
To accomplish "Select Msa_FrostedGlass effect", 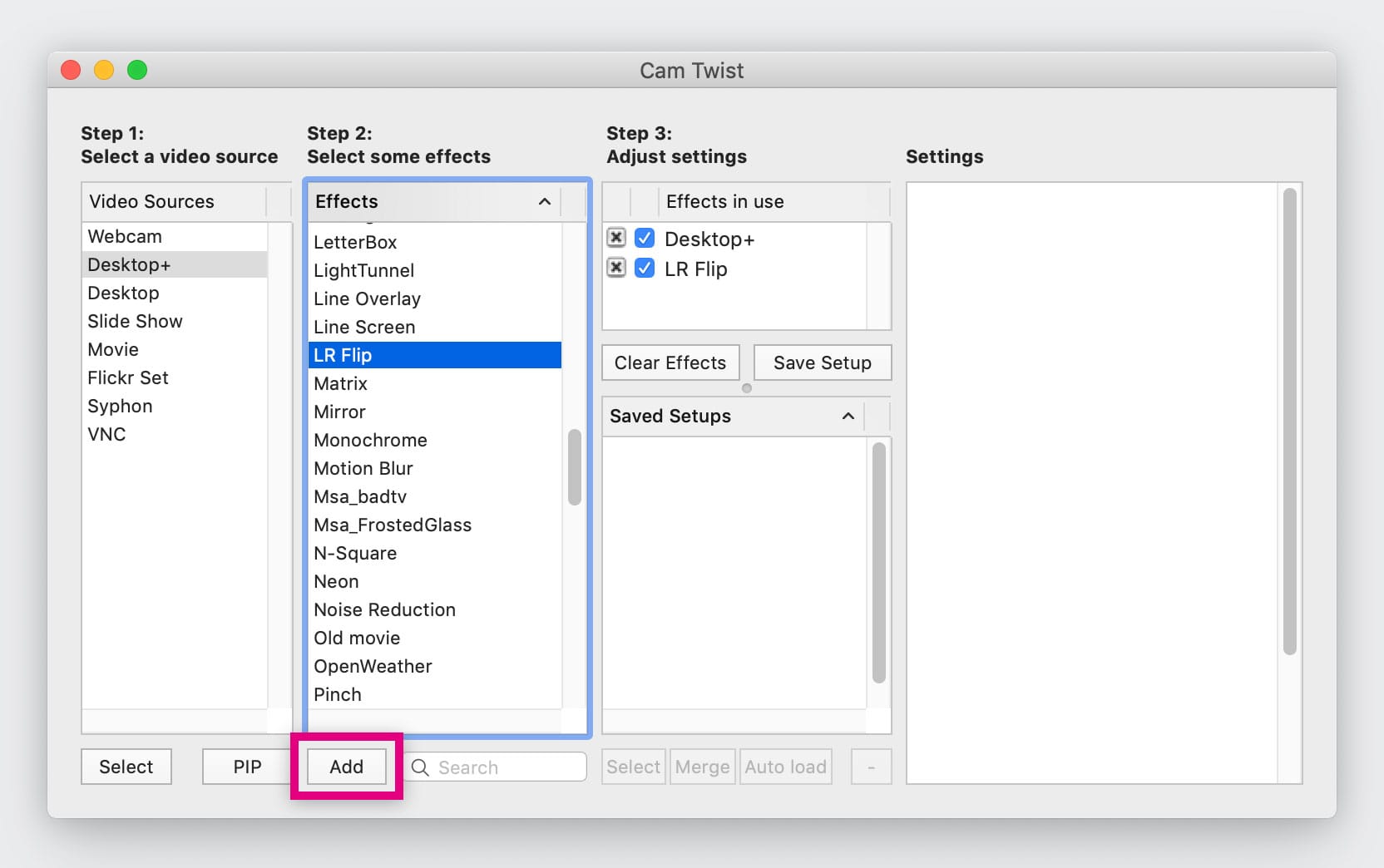I will (435, 525).
